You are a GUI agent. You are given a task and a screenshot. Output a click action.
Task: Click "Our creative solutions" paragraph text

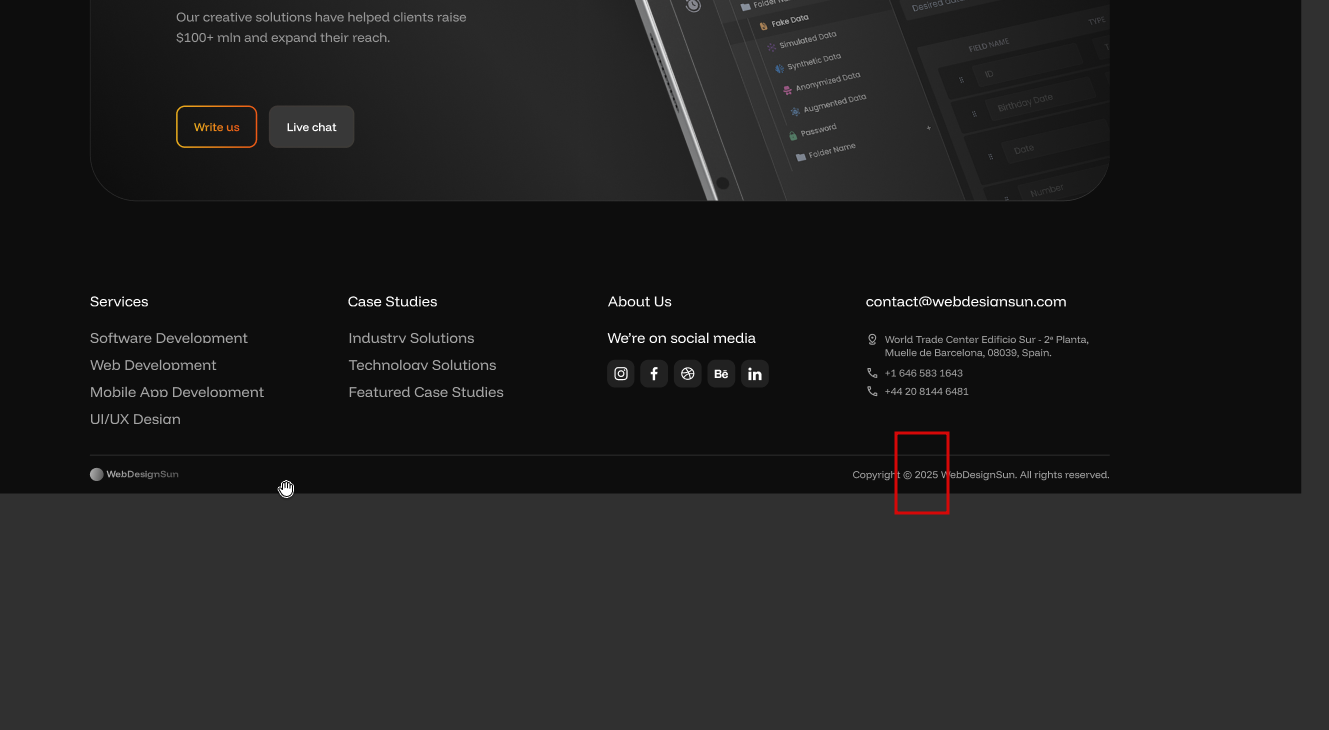click(321, 27)
